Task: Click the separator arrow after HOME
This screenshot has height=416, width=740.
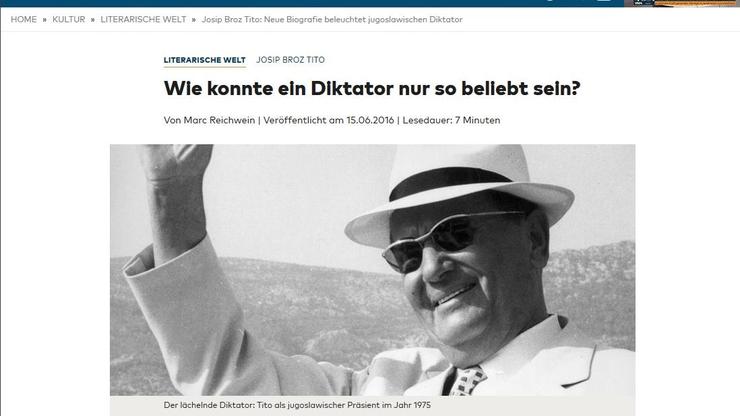Action: 45,20
